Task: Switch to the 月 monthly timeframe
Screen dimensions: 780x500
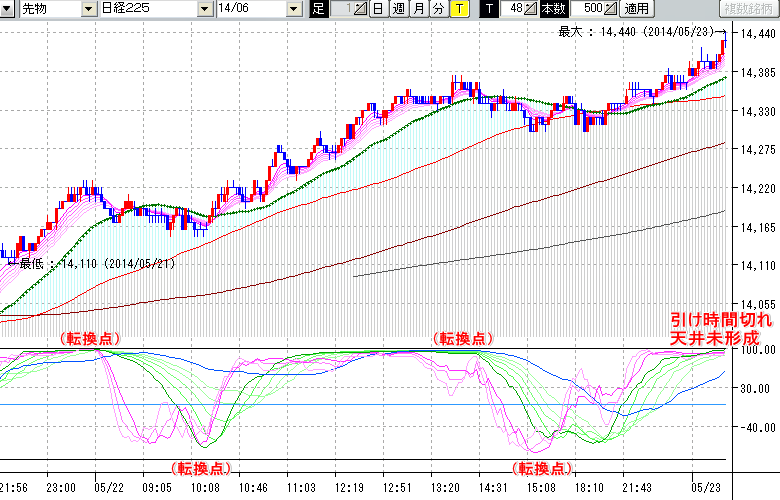Action: pos(419,9)
